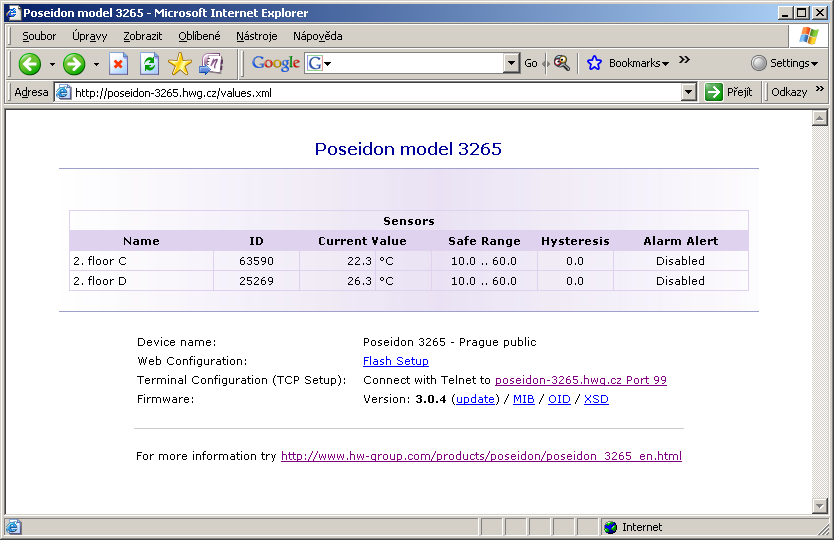
Task: Open the Úpravy menu
Action: click(89, 36)
